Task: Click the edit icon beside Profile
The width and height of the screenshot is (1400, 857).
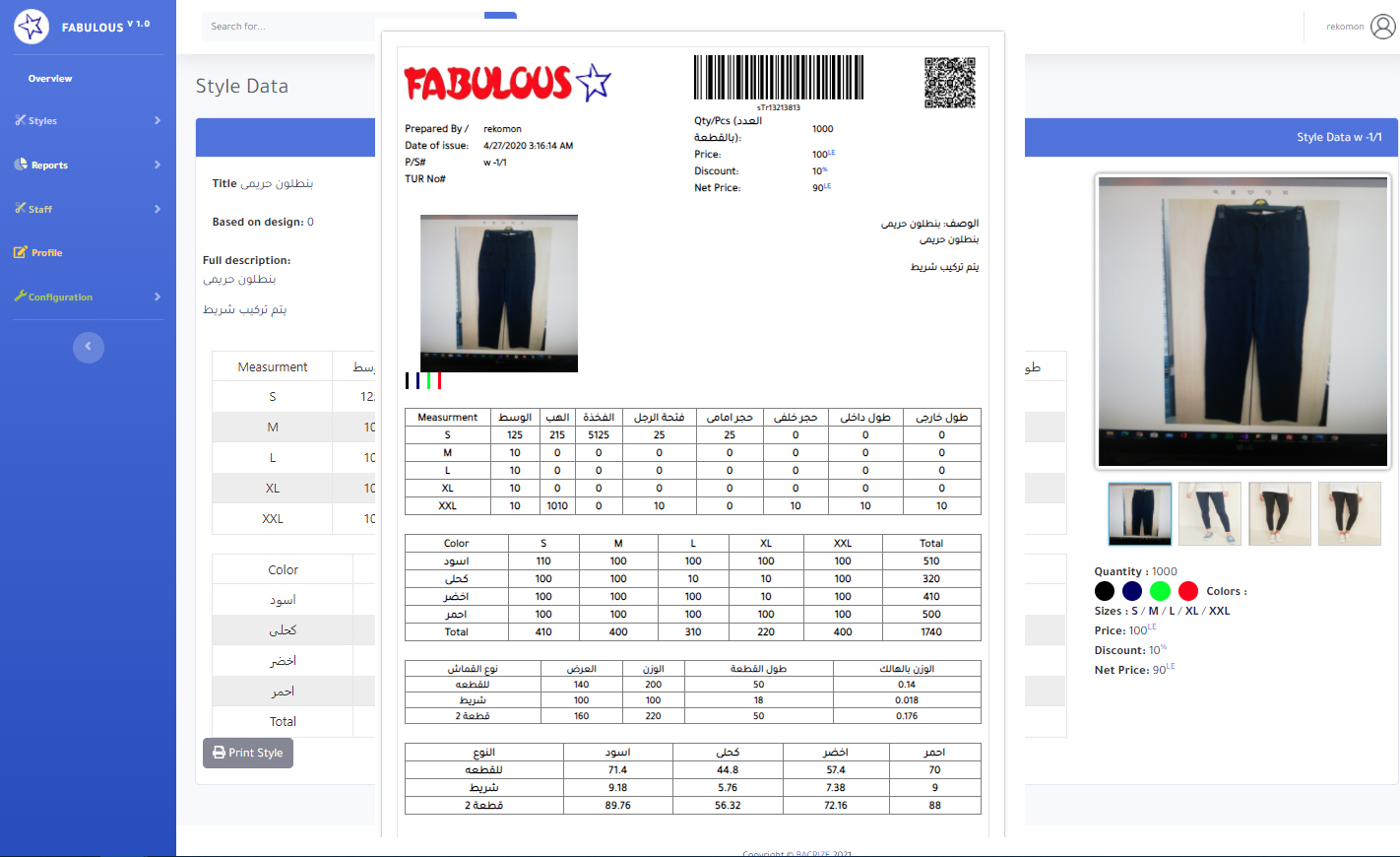Action: 20,252
